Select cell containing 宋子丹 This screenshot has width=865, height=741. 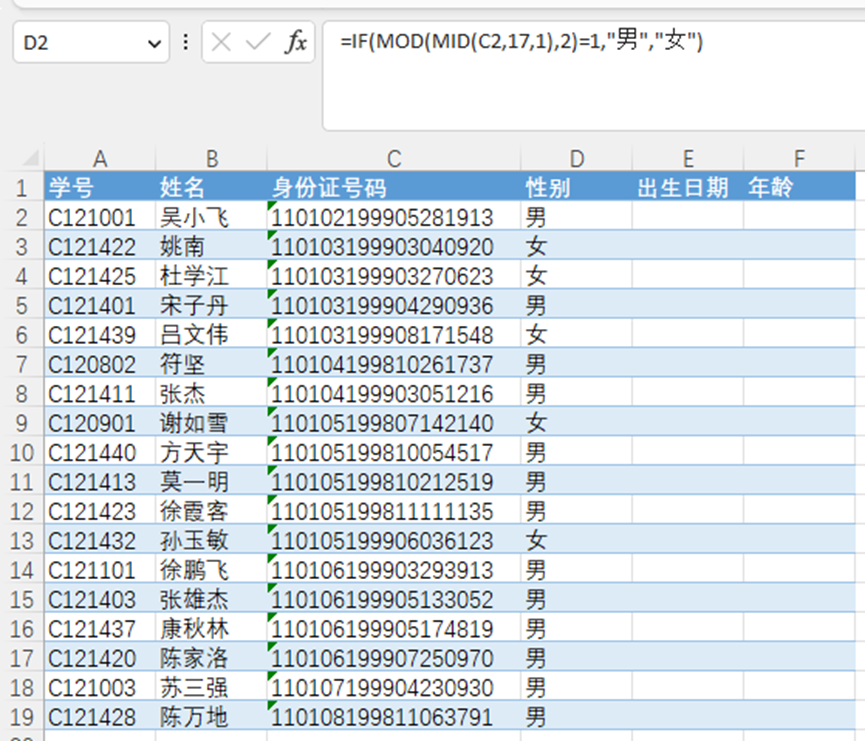[211, 305]
